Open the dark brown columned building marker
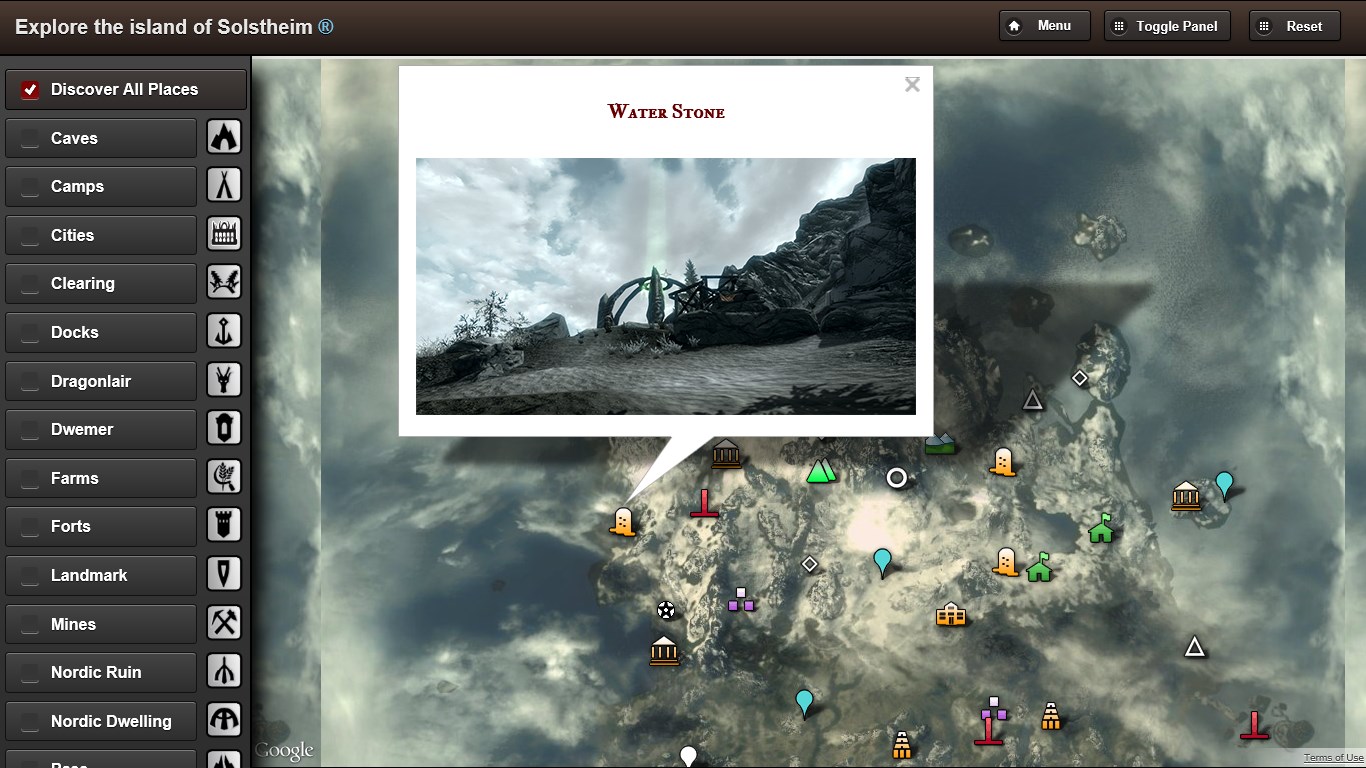The image size is (1366, 768). tap(726, 454)
